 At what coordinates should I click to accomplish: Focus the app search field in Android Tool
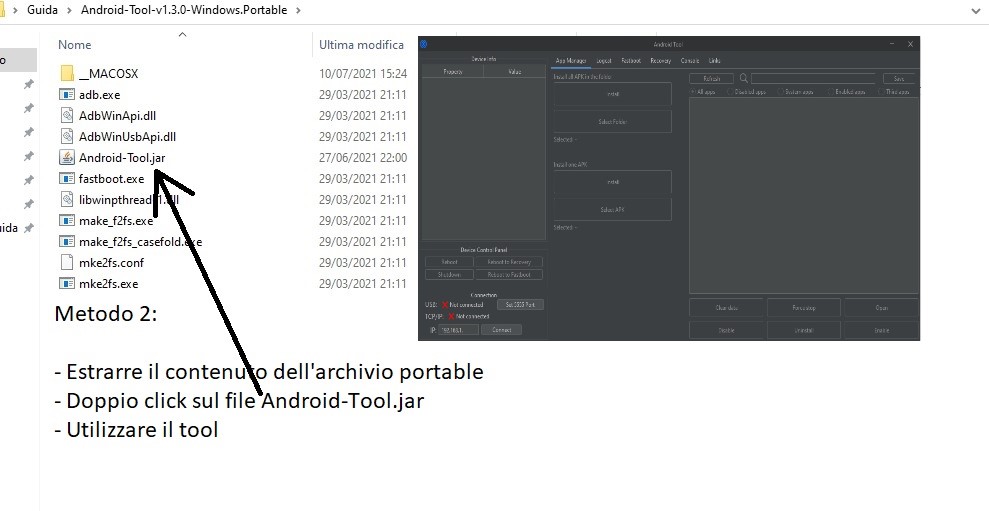813,79
